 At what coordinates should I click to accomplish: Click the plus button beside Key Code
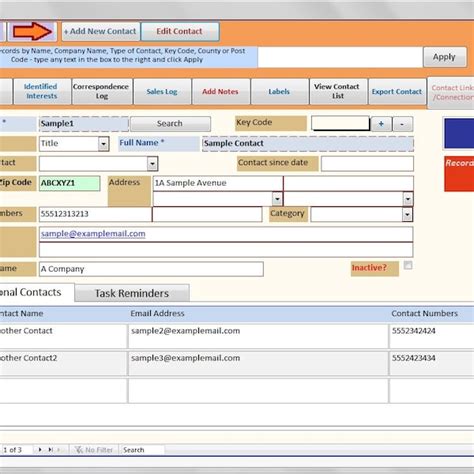click(x=381, y=124)
